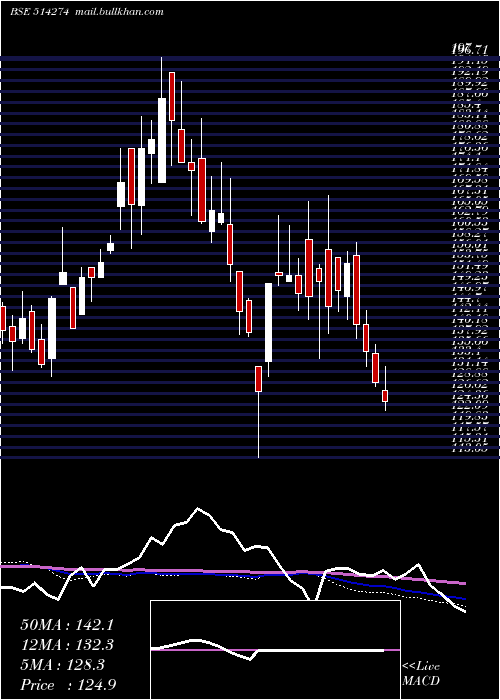
Task: Click the tall white candle following the lowest-wick candle
Action: [x=269, y=322]
